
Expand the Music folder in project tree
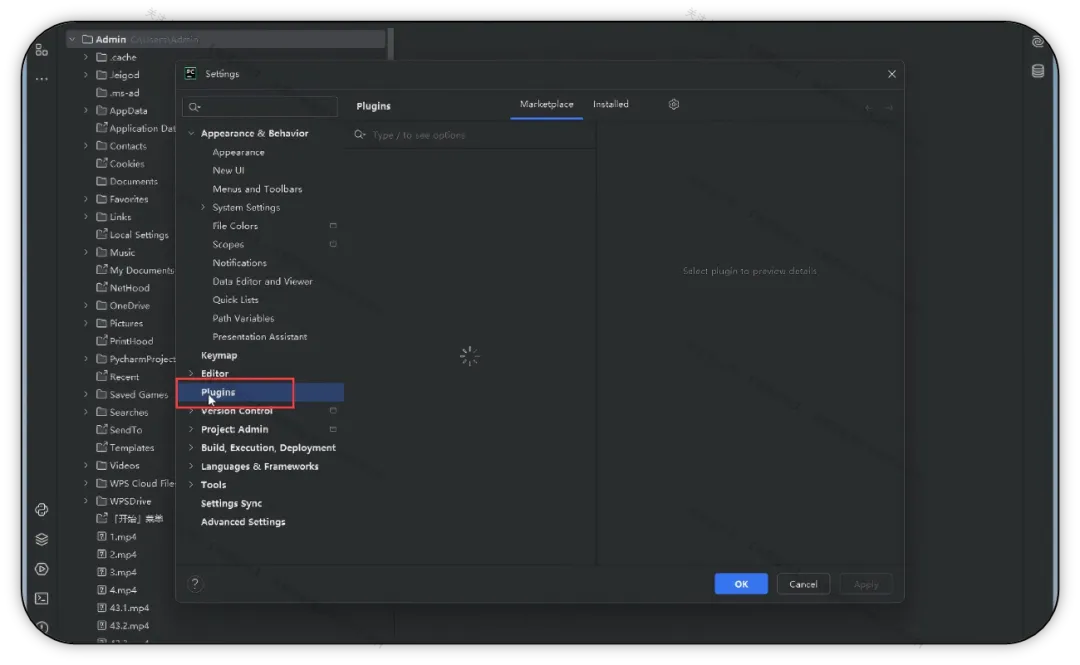[86, 252]
